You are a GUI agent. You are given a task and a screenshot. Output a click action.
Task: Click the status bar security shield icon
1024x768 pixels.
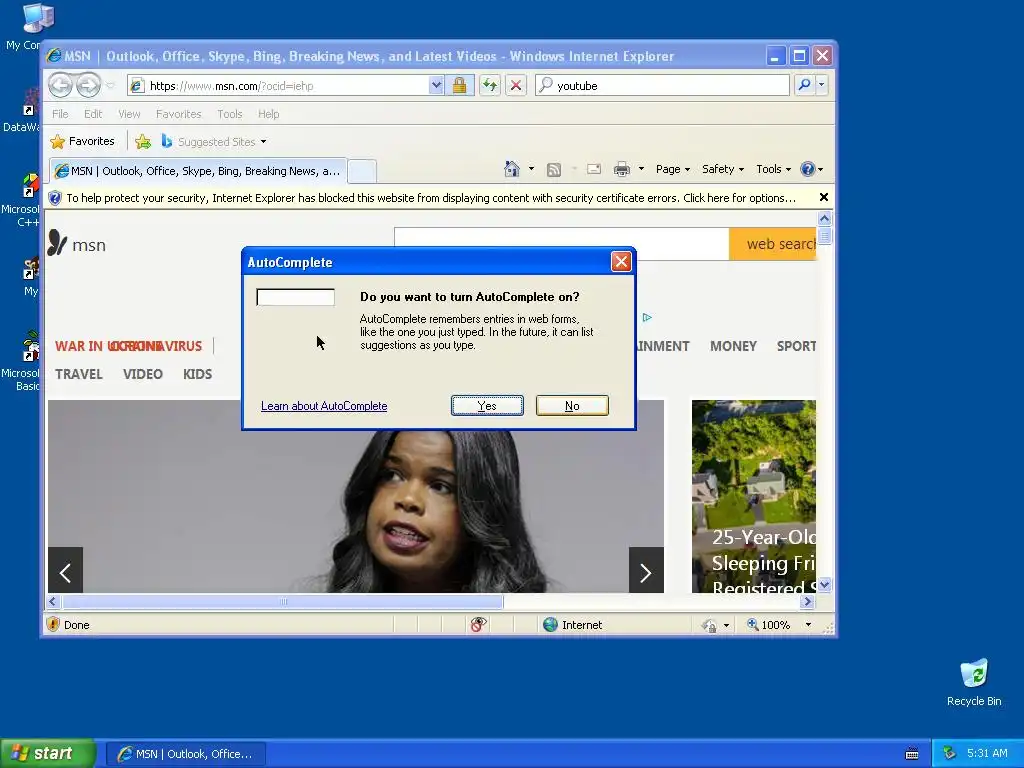click(x=54, y=624)
